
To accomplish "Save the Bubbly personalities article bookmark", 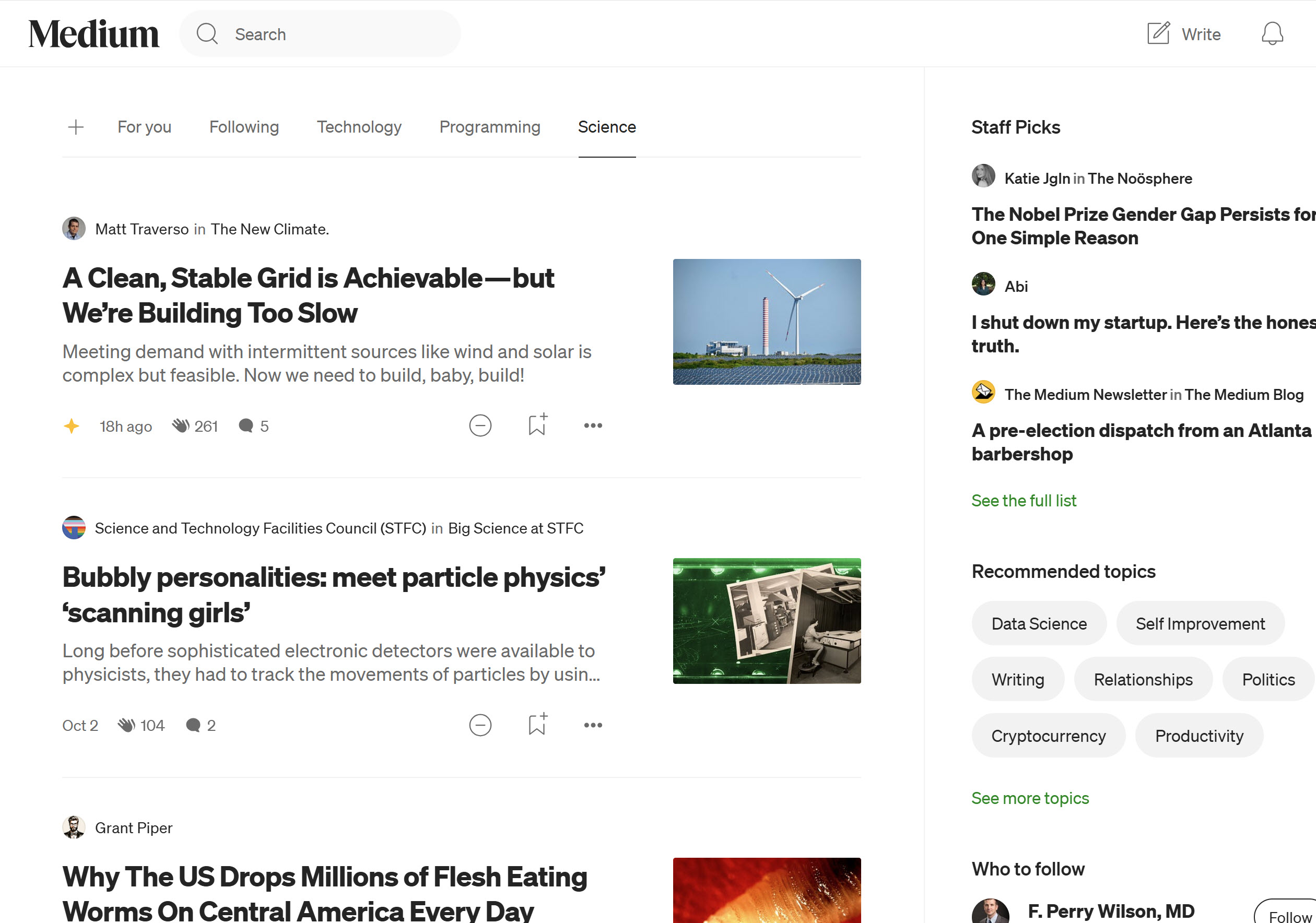I will coord(537,725).
